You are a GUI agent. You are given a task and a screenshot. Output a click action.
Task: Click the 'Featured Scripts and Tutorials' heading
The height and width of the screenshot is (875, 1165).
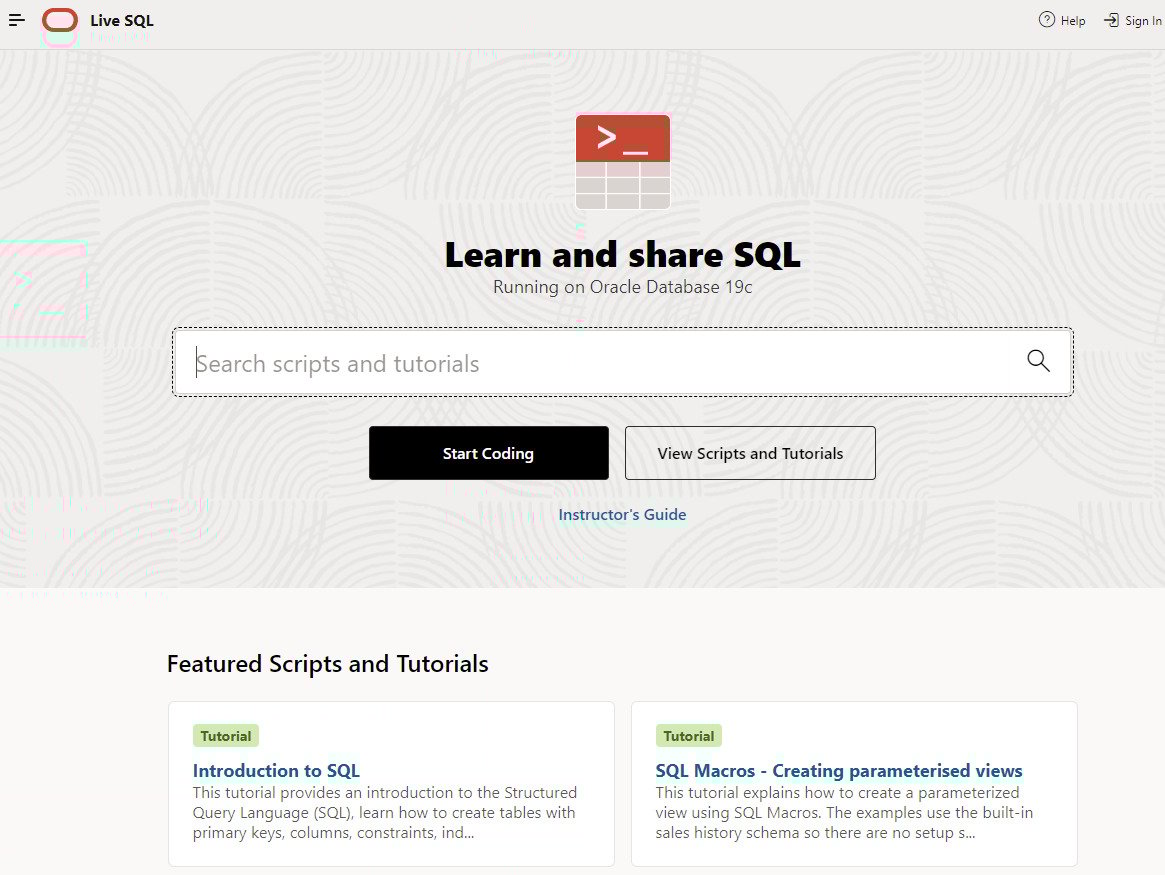[328, 664]
